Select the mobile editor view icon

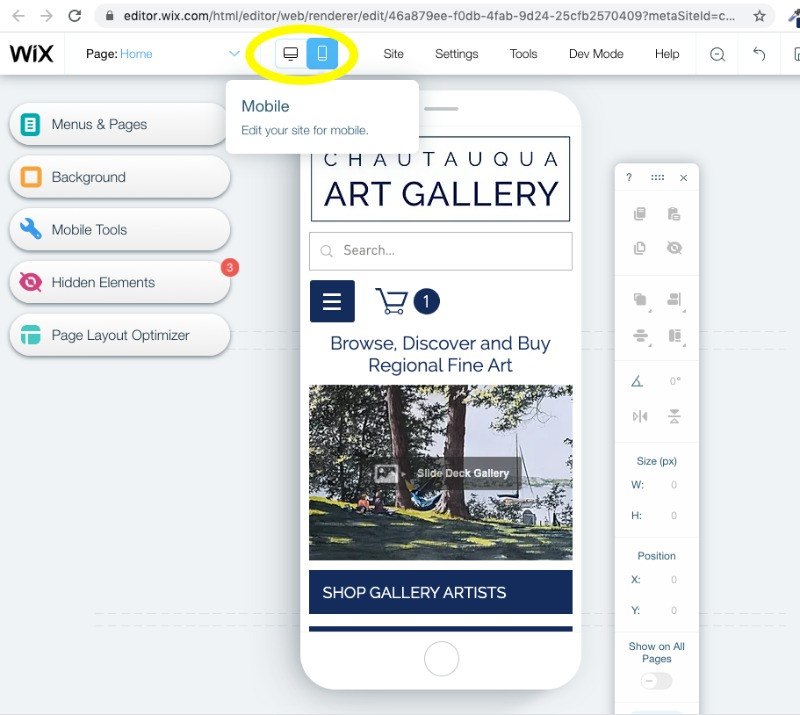(322, 54)
